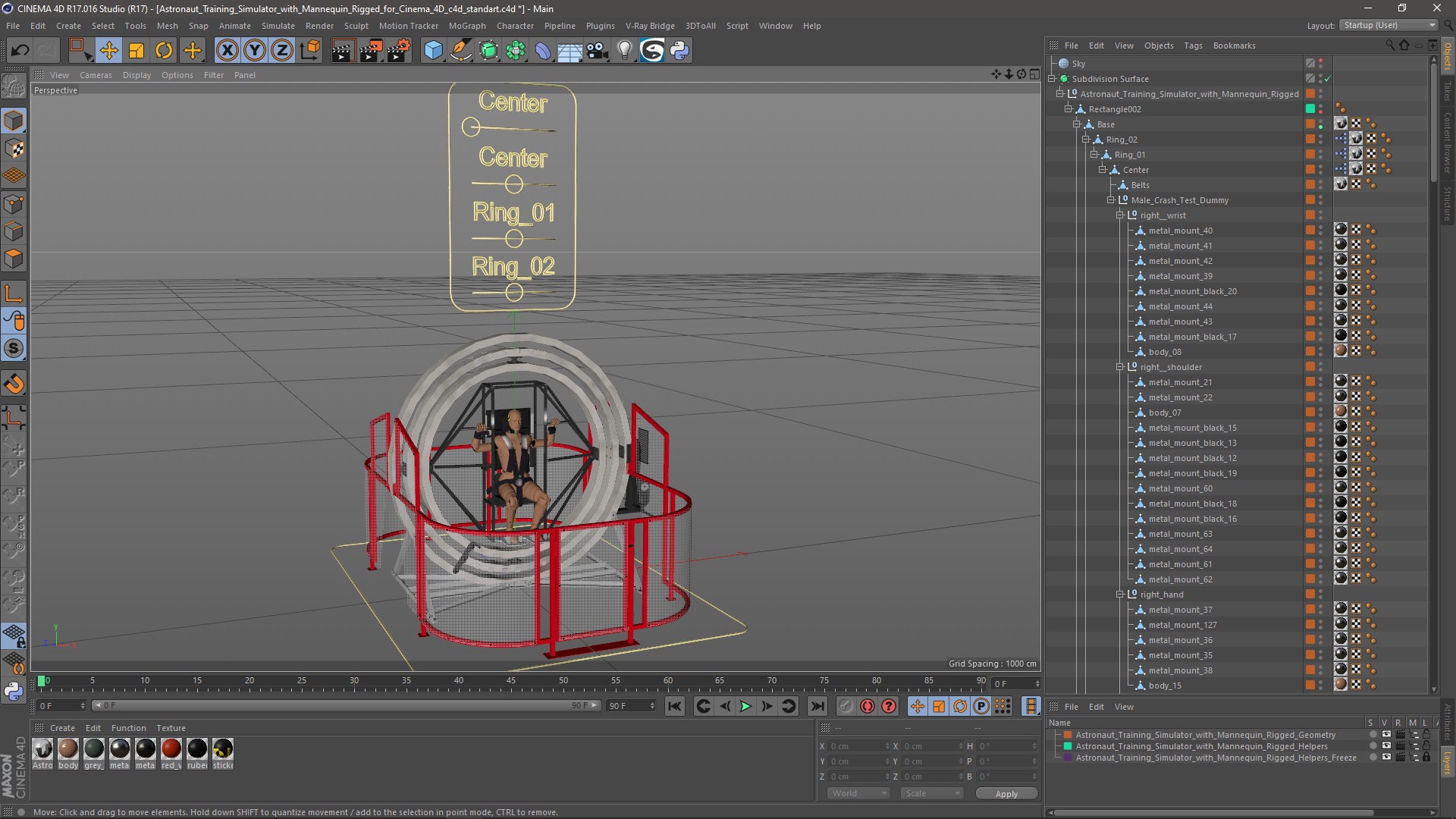1456x819 pixels.
Task: Toggle X axis lock
Action: pos(227,51)
